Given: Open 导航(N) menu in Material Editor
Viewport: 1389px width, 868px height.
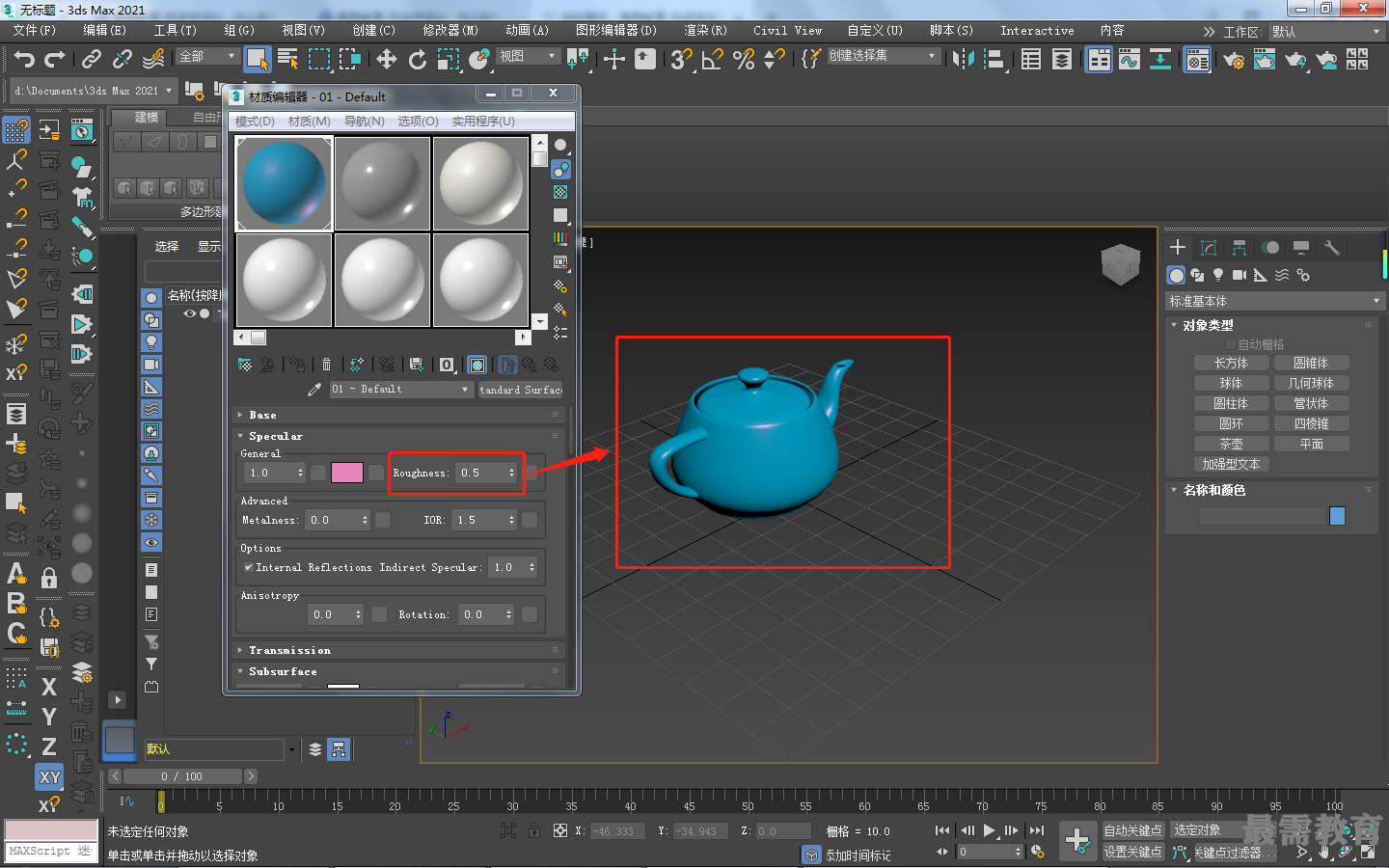Looking at the screenshot, I should click(364, 122).
